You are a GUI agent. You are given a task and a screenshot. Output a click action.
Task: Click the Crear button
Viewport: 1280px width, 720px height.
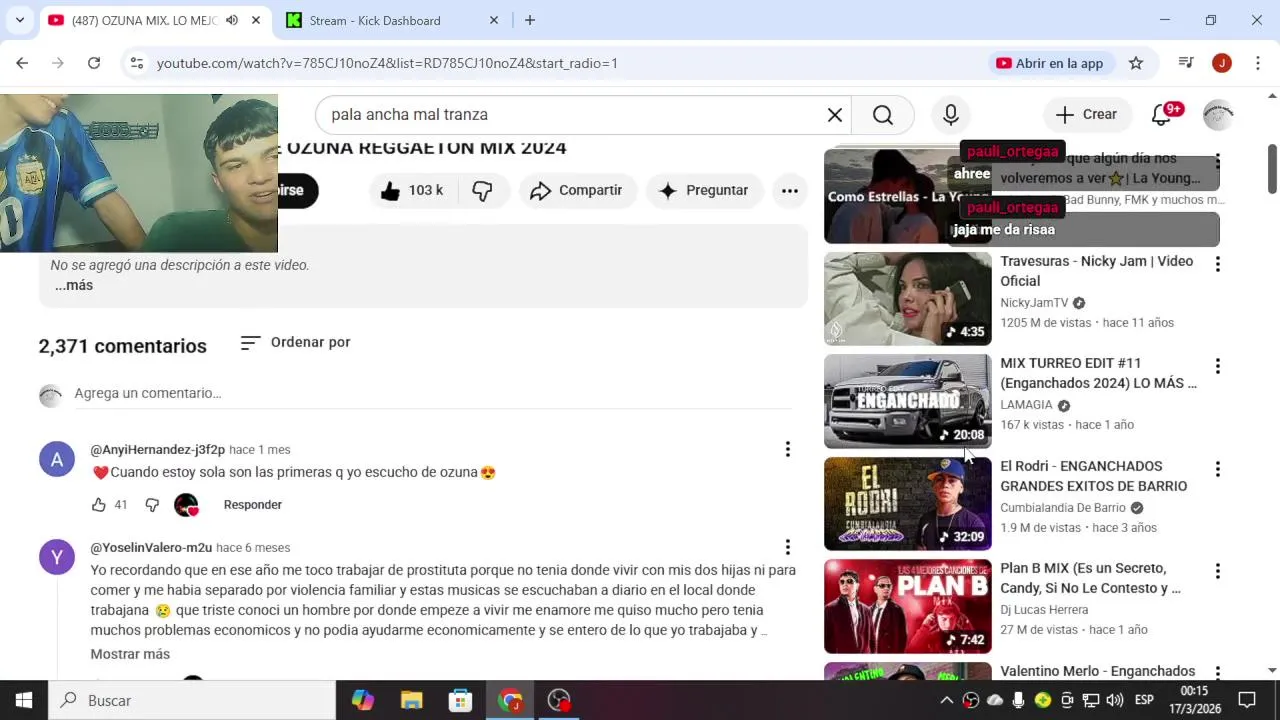(x=1087, y=115)
